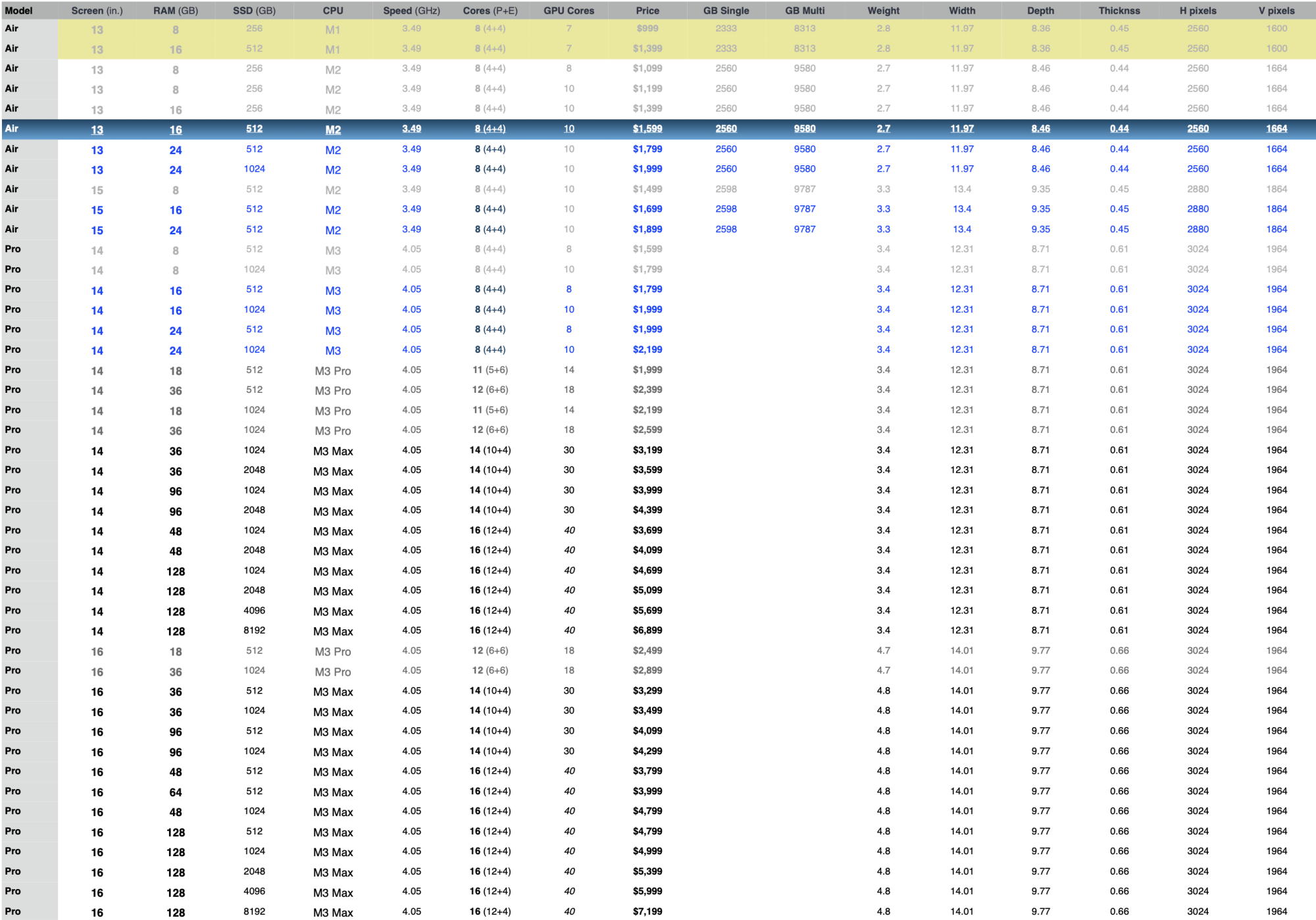Select the GB Single column header
The width and height of the screenshot is (1316, 920).
726,11
